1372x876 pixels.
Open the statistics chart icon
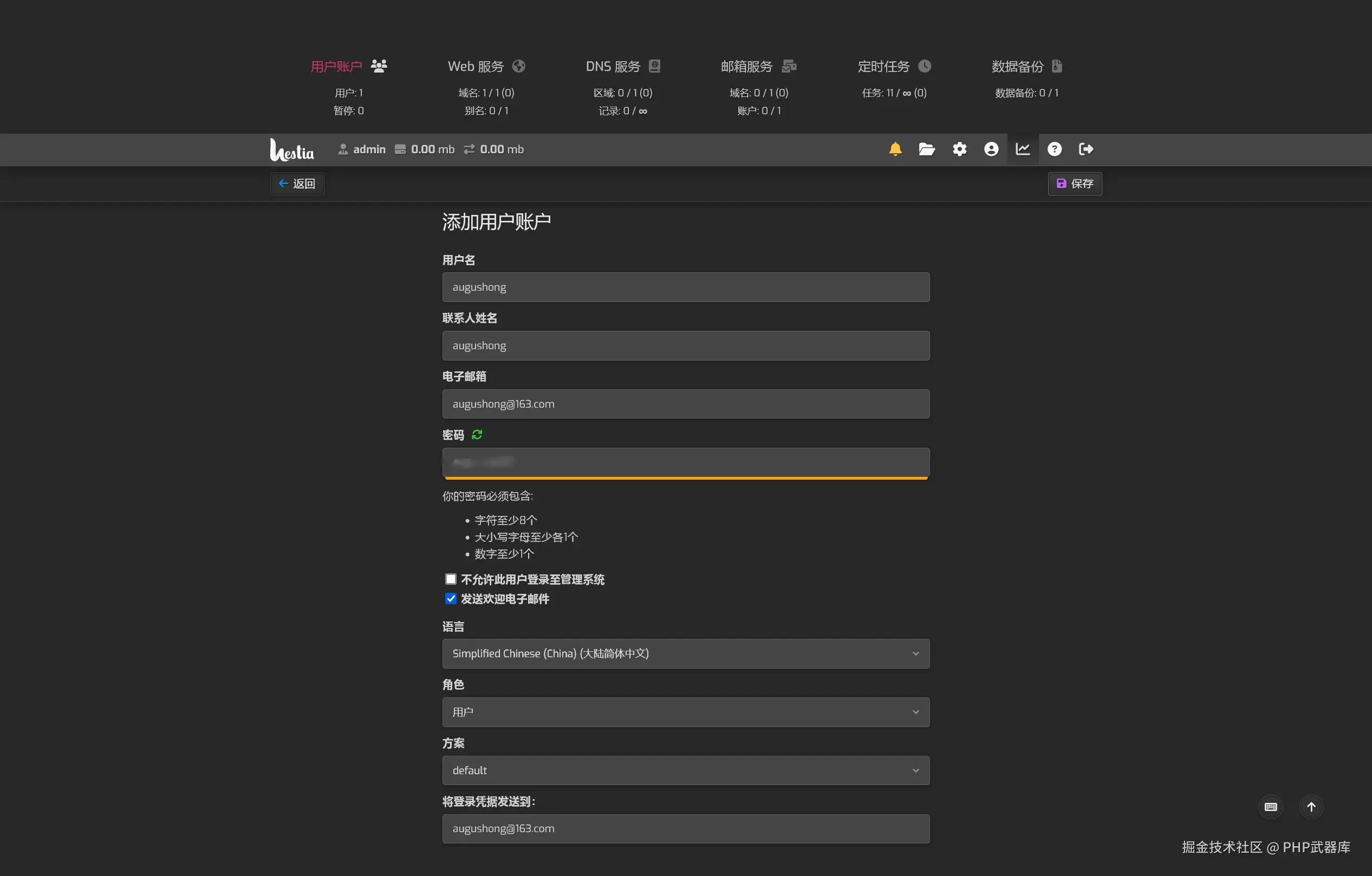pos(1023,149)
